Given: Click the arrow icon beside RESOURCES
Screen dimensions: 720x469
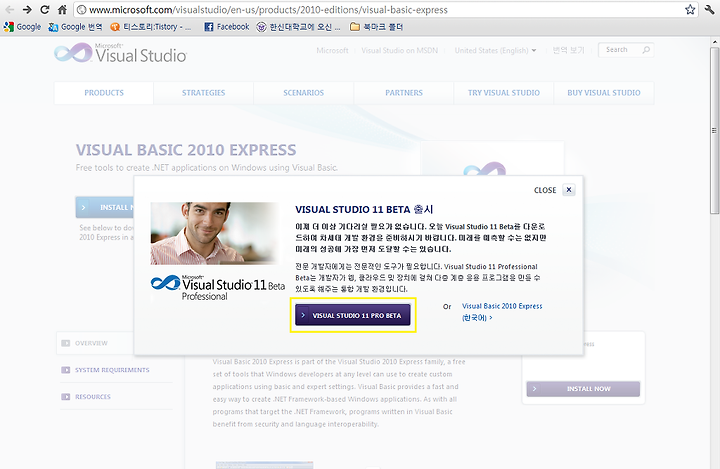Looking at the screenshot, I should 66,396.
